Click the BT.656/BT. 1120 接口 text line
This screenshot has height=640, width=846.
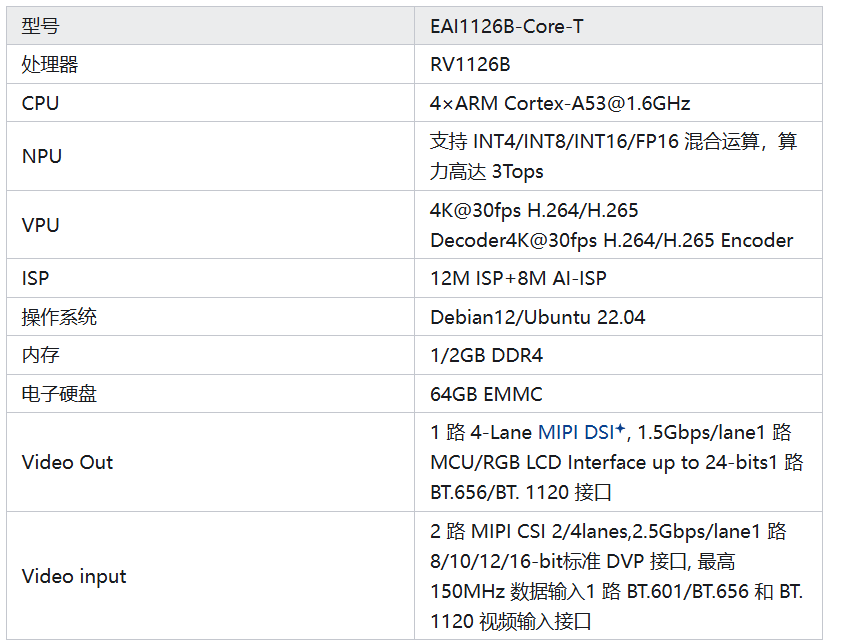pos(520,492)
